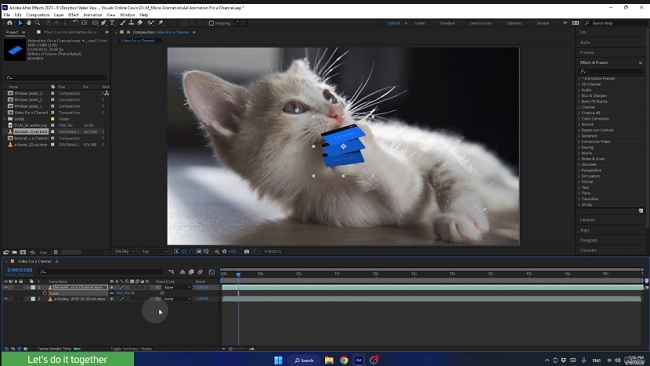Switch to the Standard workspace
This screenshot has width=650, height=366.
[447, 23]
